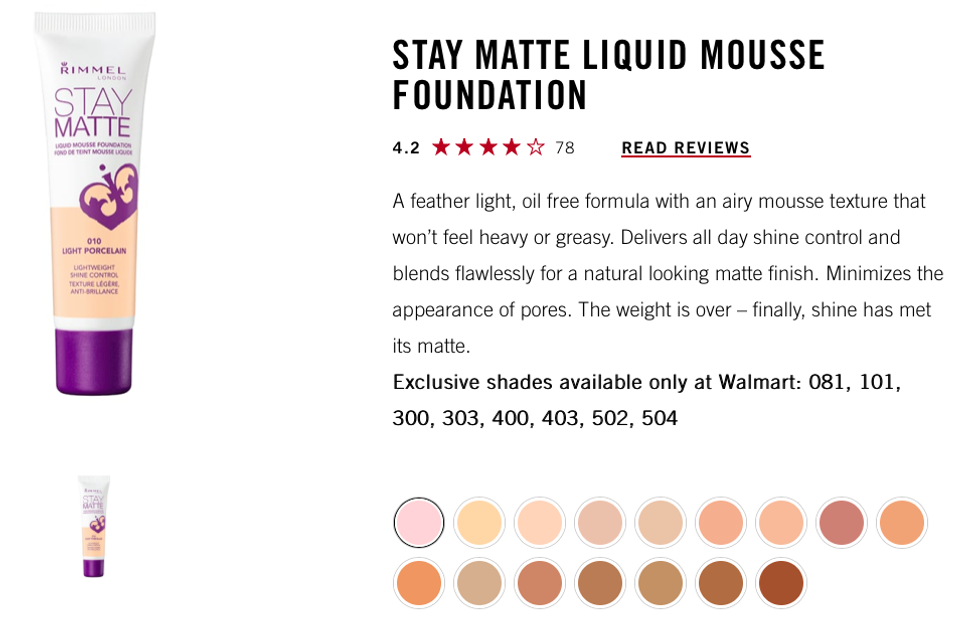Pick the fifth swatch in the bottom row
The height and width of the screenshot is (628, 980).
pos(660,583)
